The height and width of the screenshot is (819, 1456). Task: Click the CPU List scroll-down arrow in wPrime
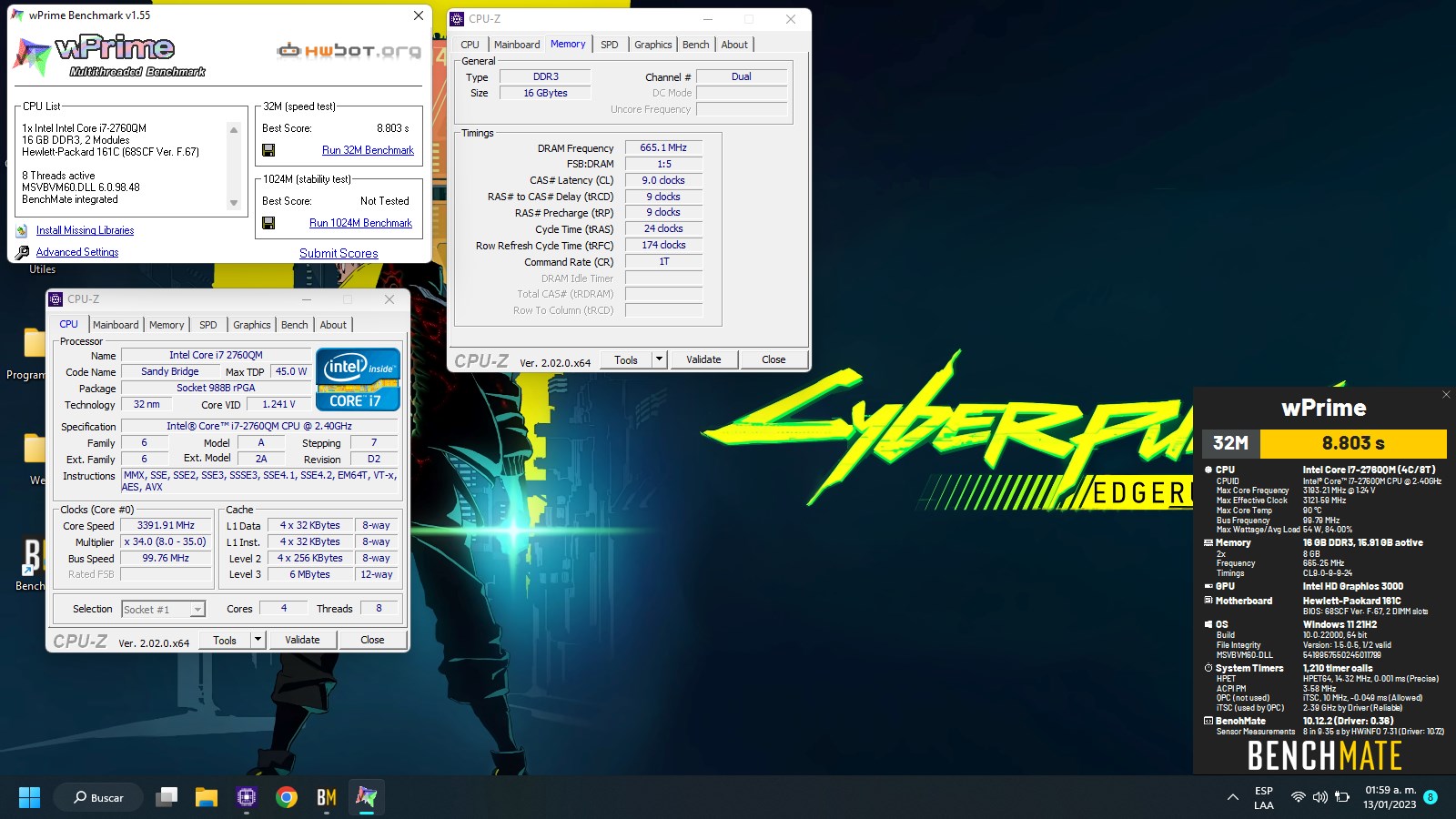pyautogui.click(x=234, y=203)
